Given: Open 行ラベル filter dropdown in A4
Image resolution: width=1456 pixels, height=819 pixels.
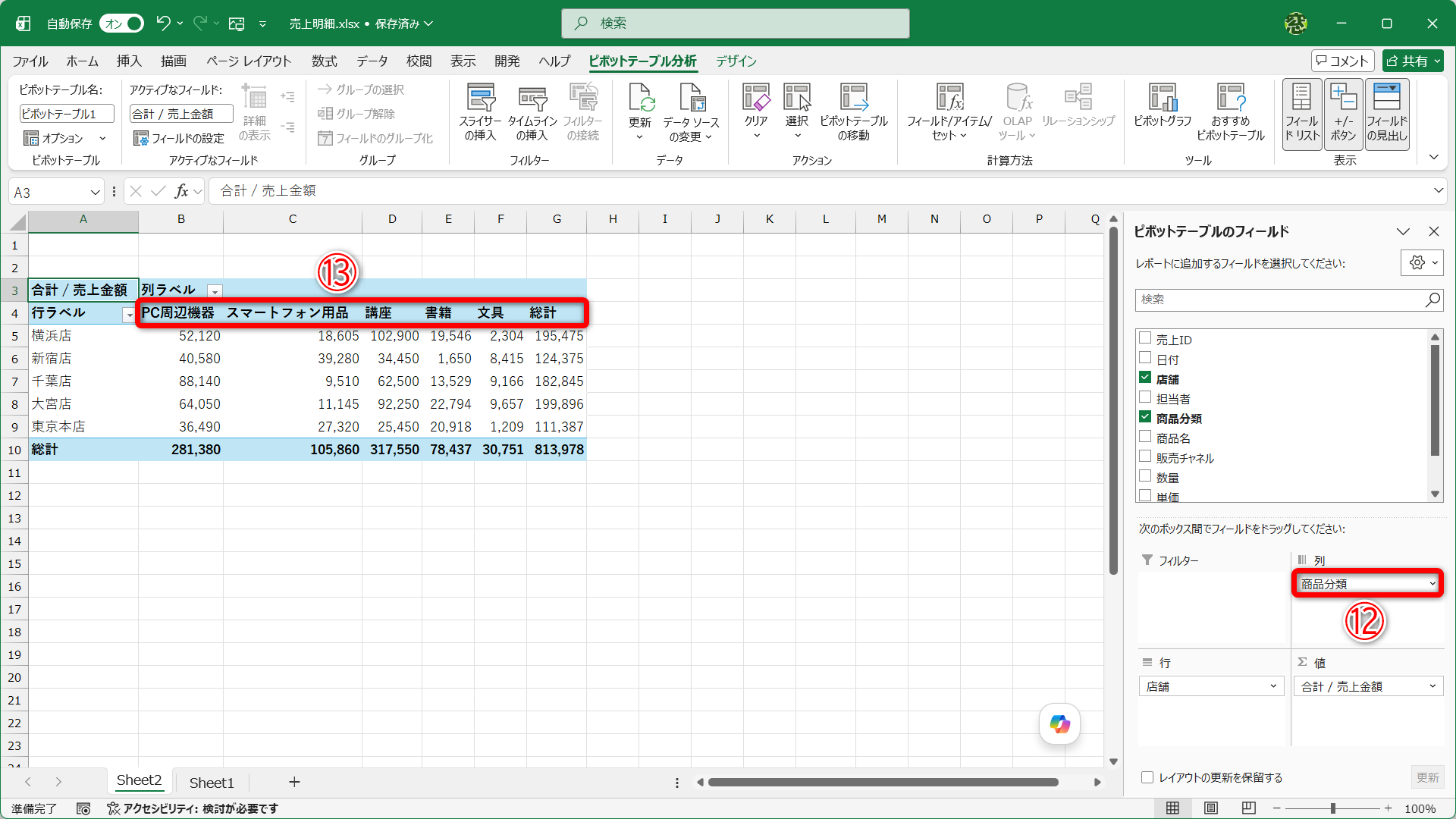Looking at the screenshot, I should click(129, 314).
